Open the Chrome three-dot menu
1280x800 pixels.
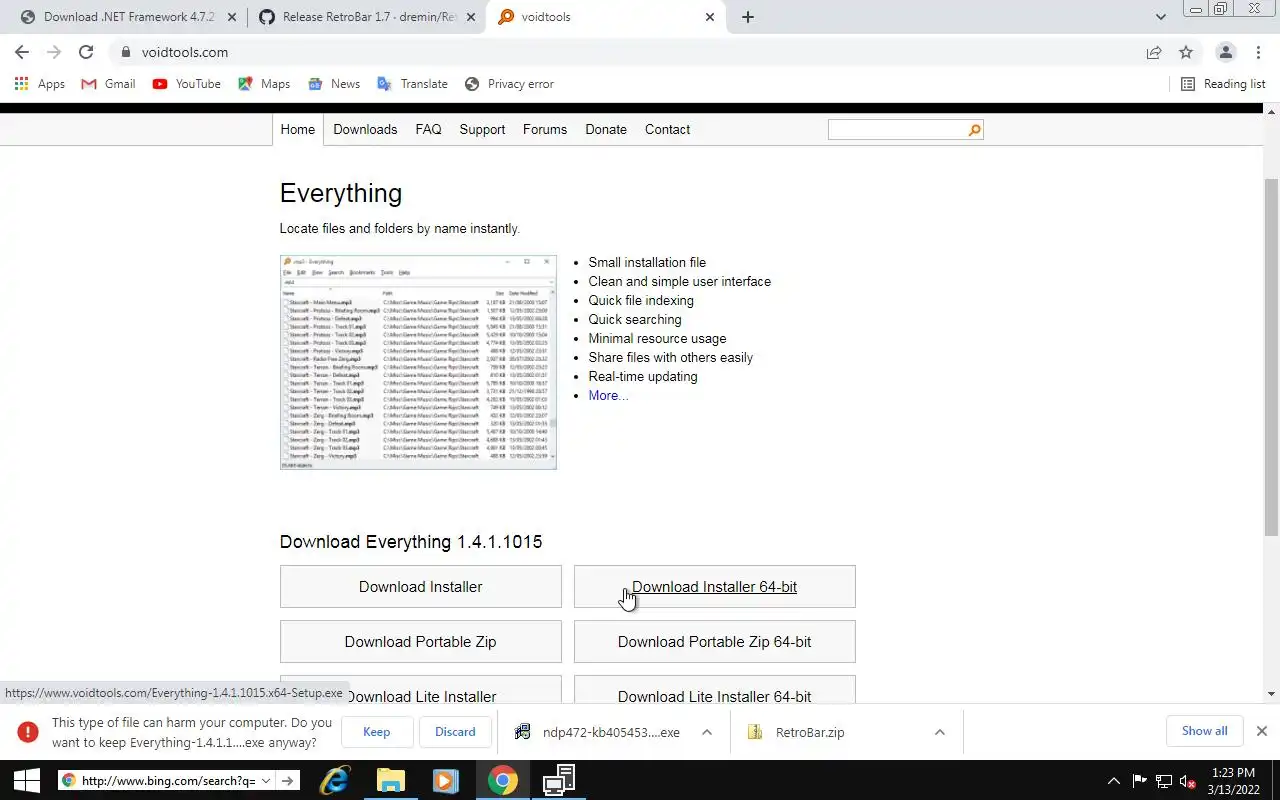click(1258, 52)
